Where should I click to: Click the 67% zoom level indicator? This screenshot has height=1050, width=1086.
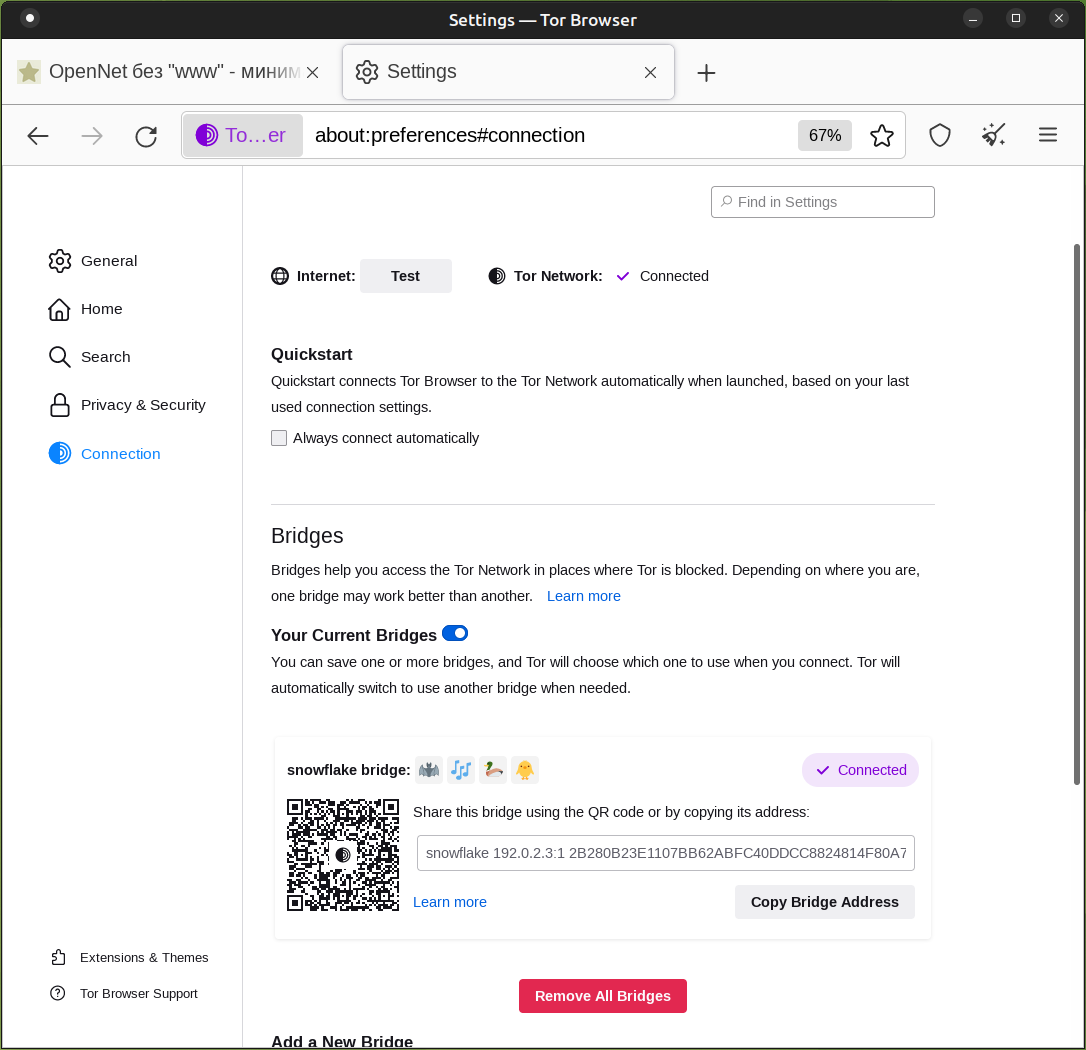[x=824, y=136]
